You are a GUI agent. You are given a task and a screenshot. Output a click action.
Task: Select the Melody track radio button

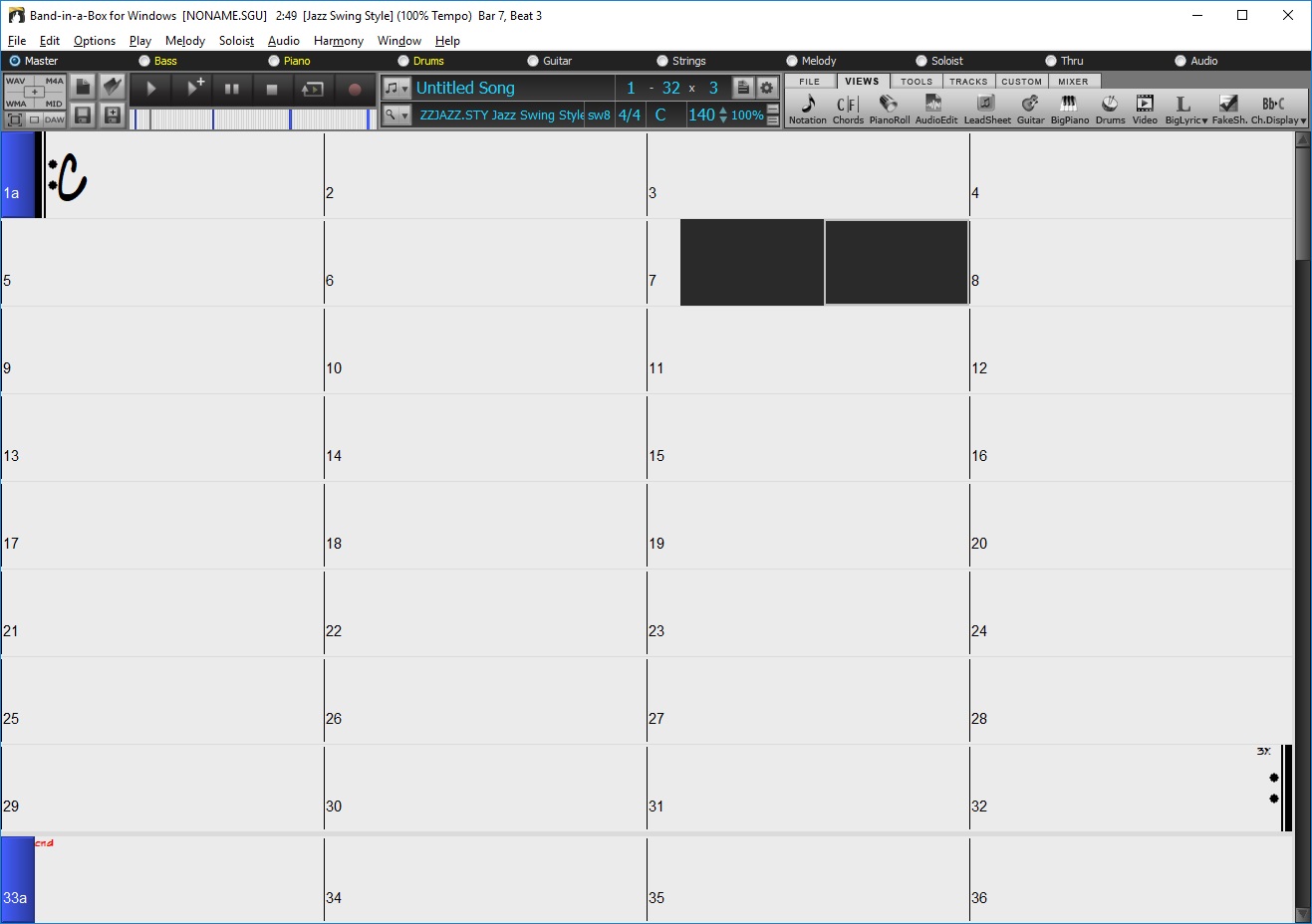tap(792, 61)
